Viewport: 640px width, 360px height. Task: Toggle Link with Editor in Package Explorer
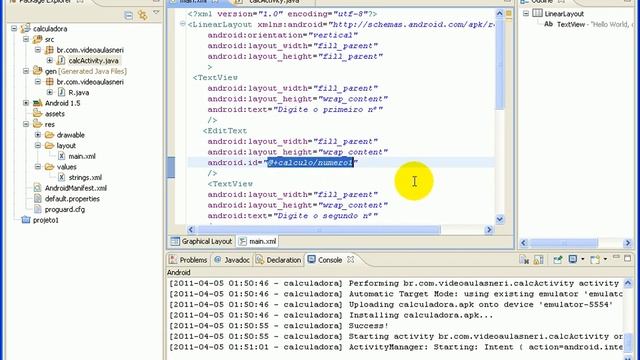142,16
